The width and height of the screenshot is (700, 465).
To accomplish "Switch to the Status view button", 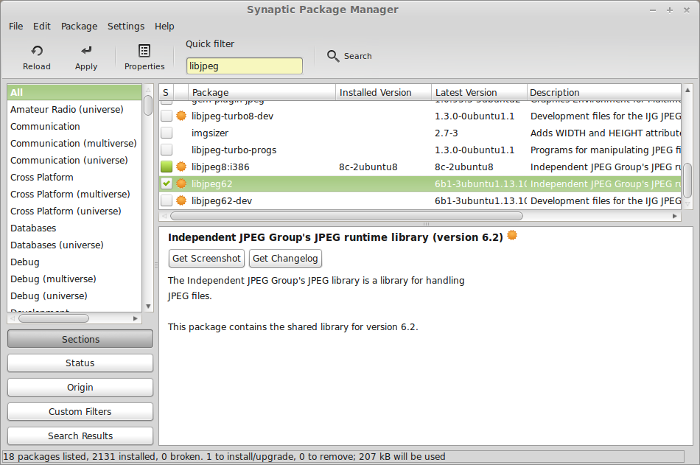I will [80, 363].
